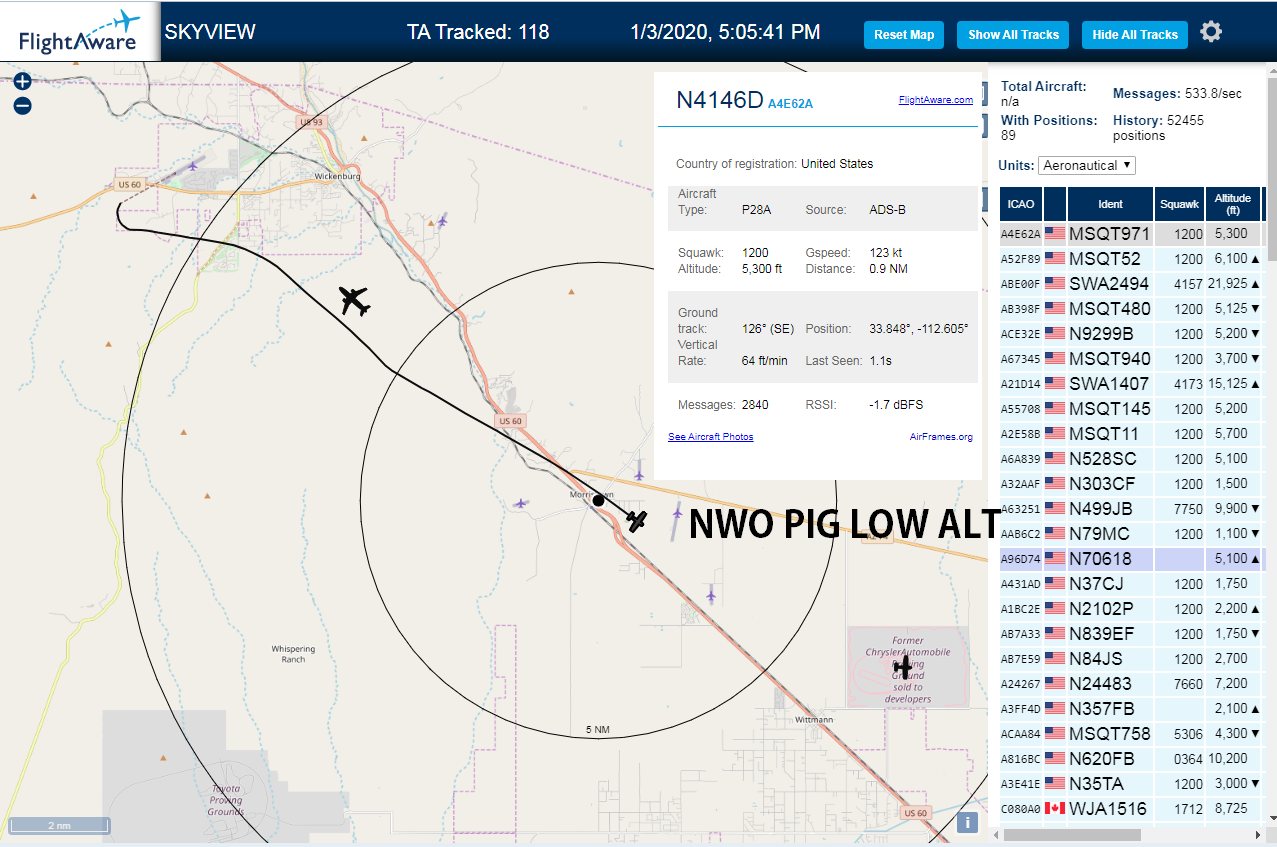The width and height of the screenshot is (1277, 847).
Task: Select the N499JB row
Action: click(x=1132, y=509)
